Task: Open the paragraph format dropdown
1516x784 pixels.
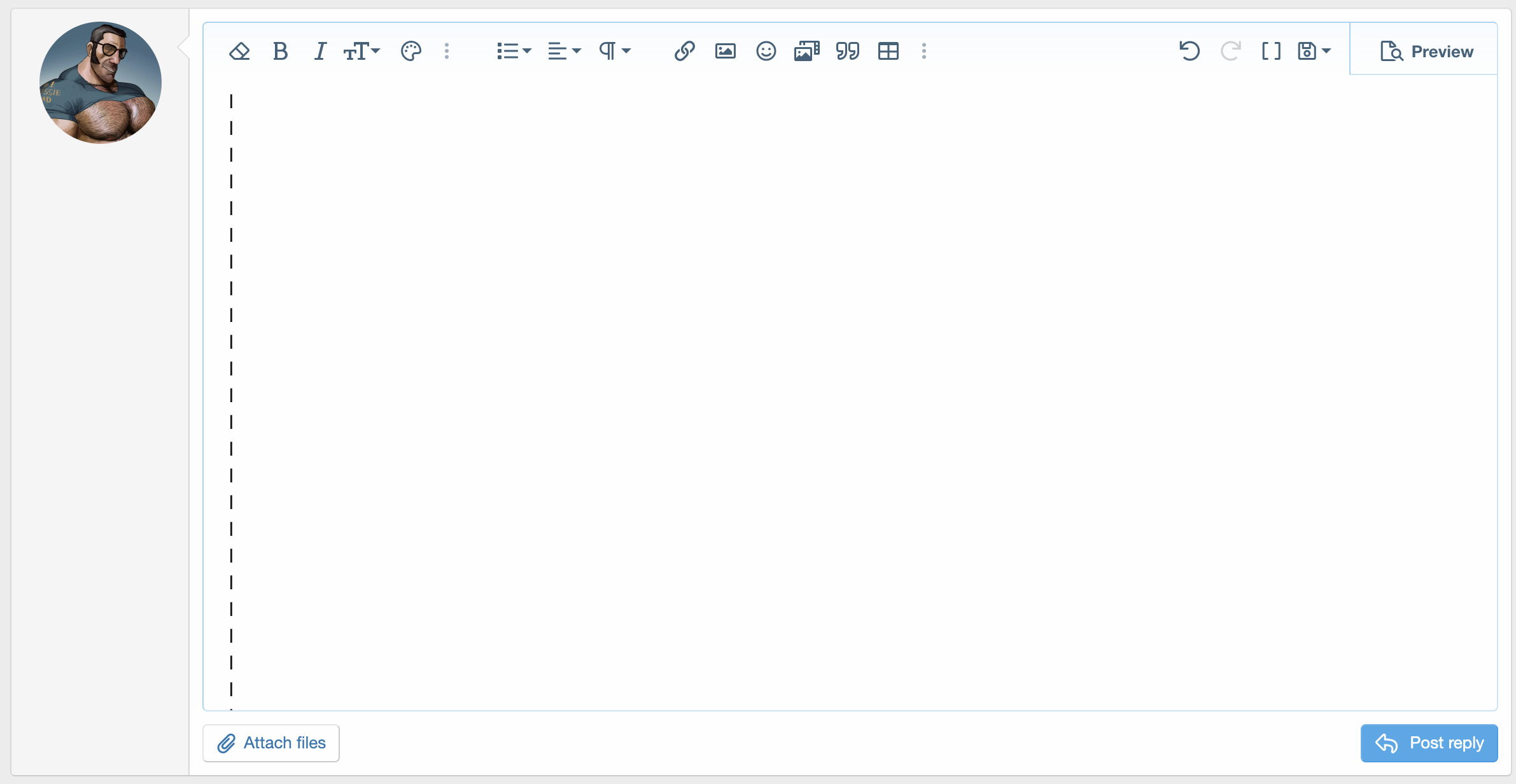Action: [614, 51]
